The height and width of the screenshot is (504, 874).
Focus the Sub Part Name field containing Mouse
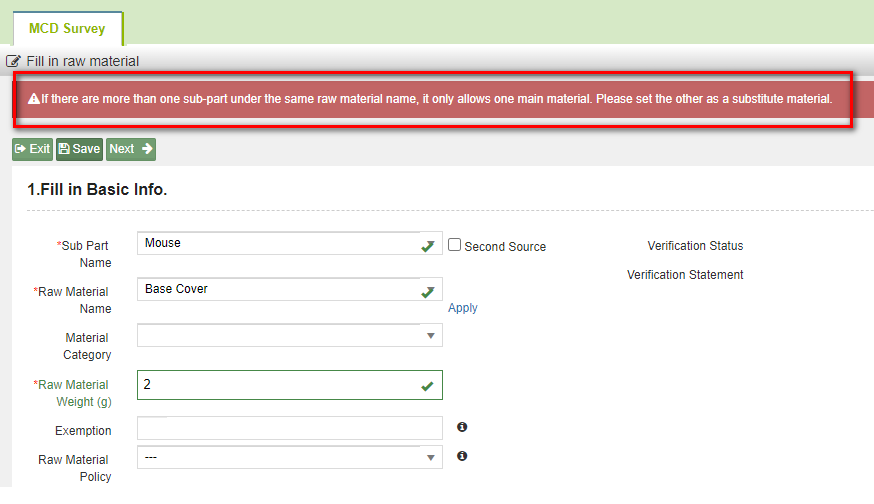pos(290,244)
